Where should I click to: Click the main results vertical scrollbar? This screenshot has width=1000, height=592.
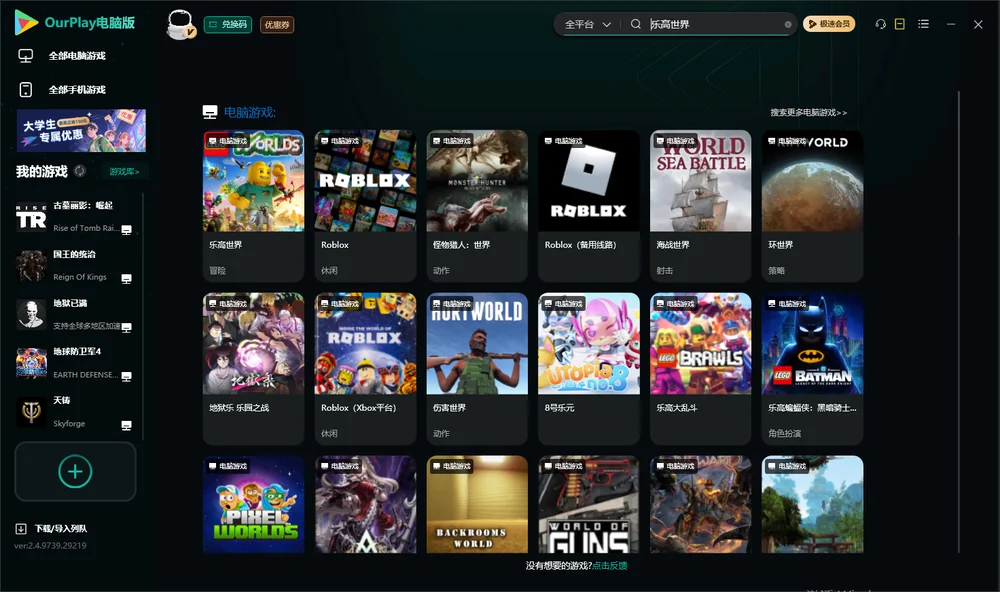tap(958, 322)
